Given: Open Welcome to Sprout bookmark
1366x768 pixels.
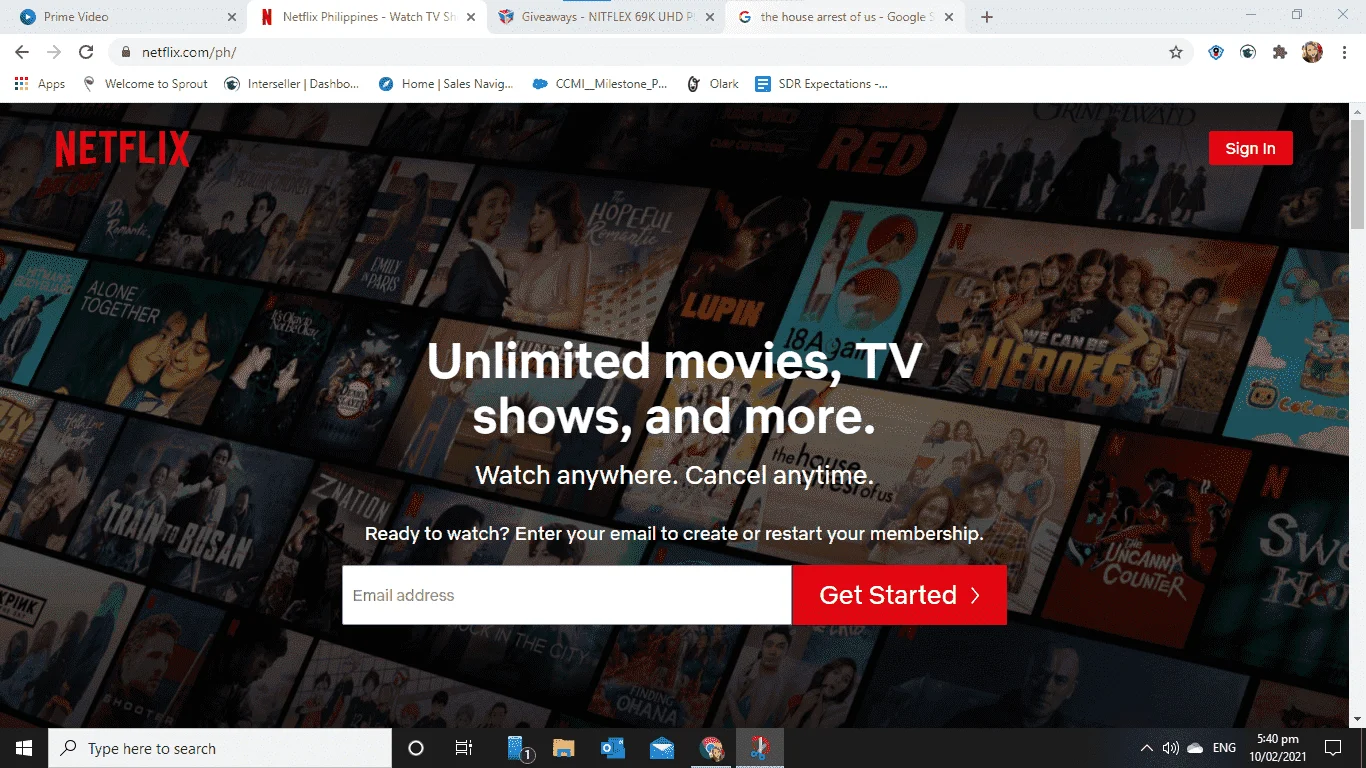Looking at the screenshot, I should click(x=145, y=84).
